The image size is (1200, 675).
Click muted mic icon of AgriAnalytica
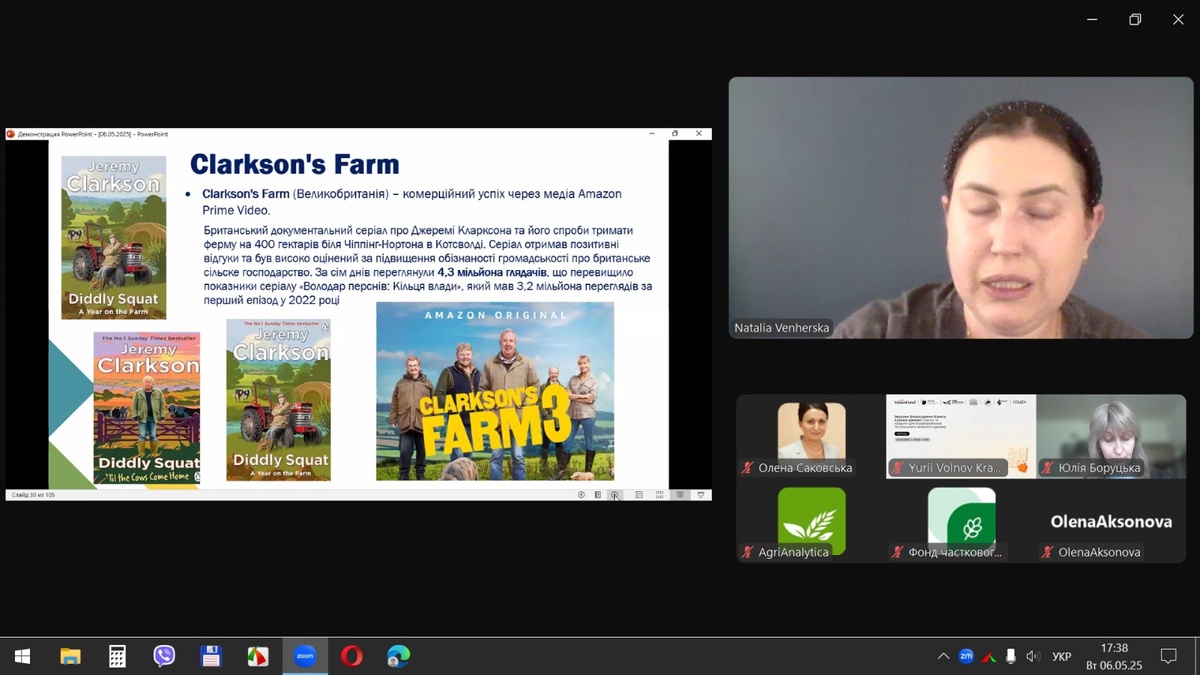[747, 552]
